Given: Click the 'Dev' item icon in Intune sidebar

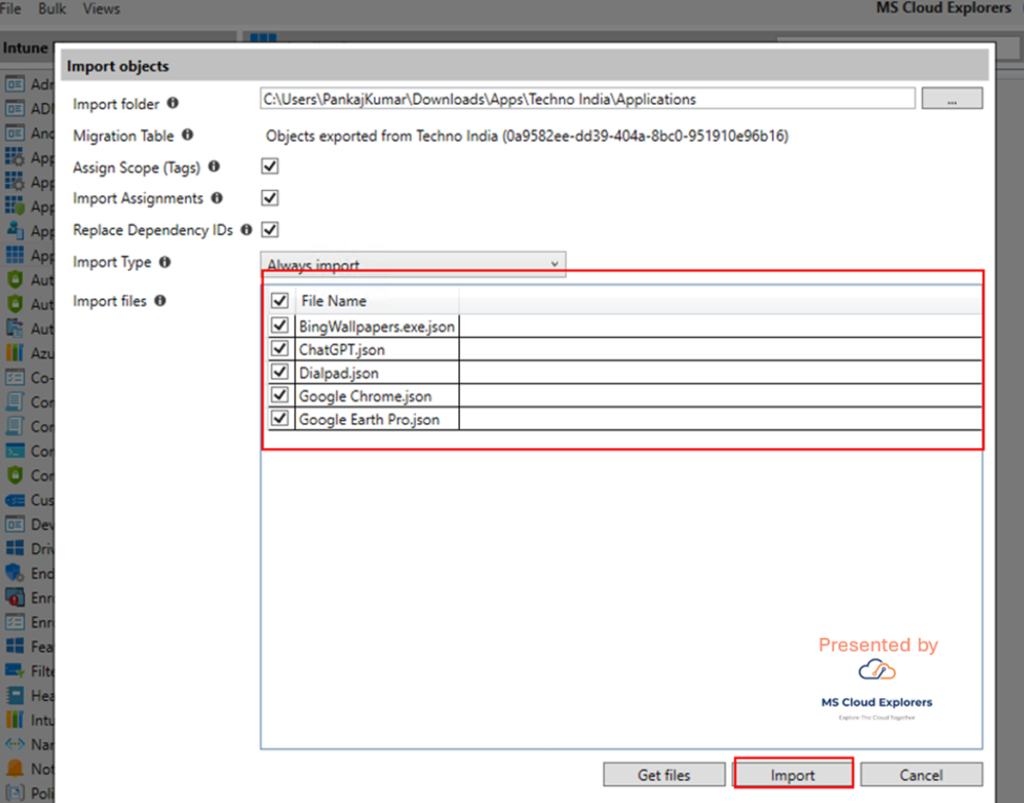Looking at the screenshot, I should pos(14,525).
